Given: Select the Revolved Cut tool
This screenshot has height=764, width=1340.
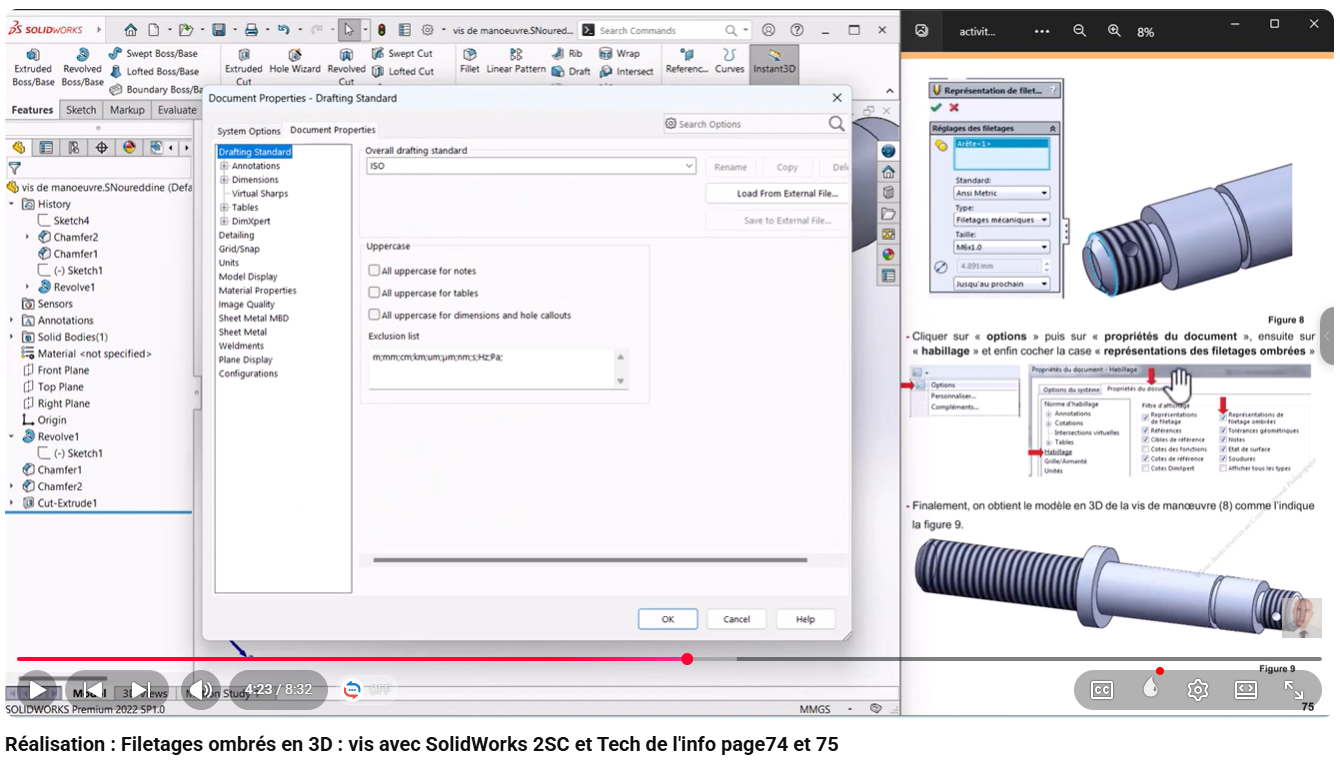Looking at the screenshot, I should coord(346,68).
